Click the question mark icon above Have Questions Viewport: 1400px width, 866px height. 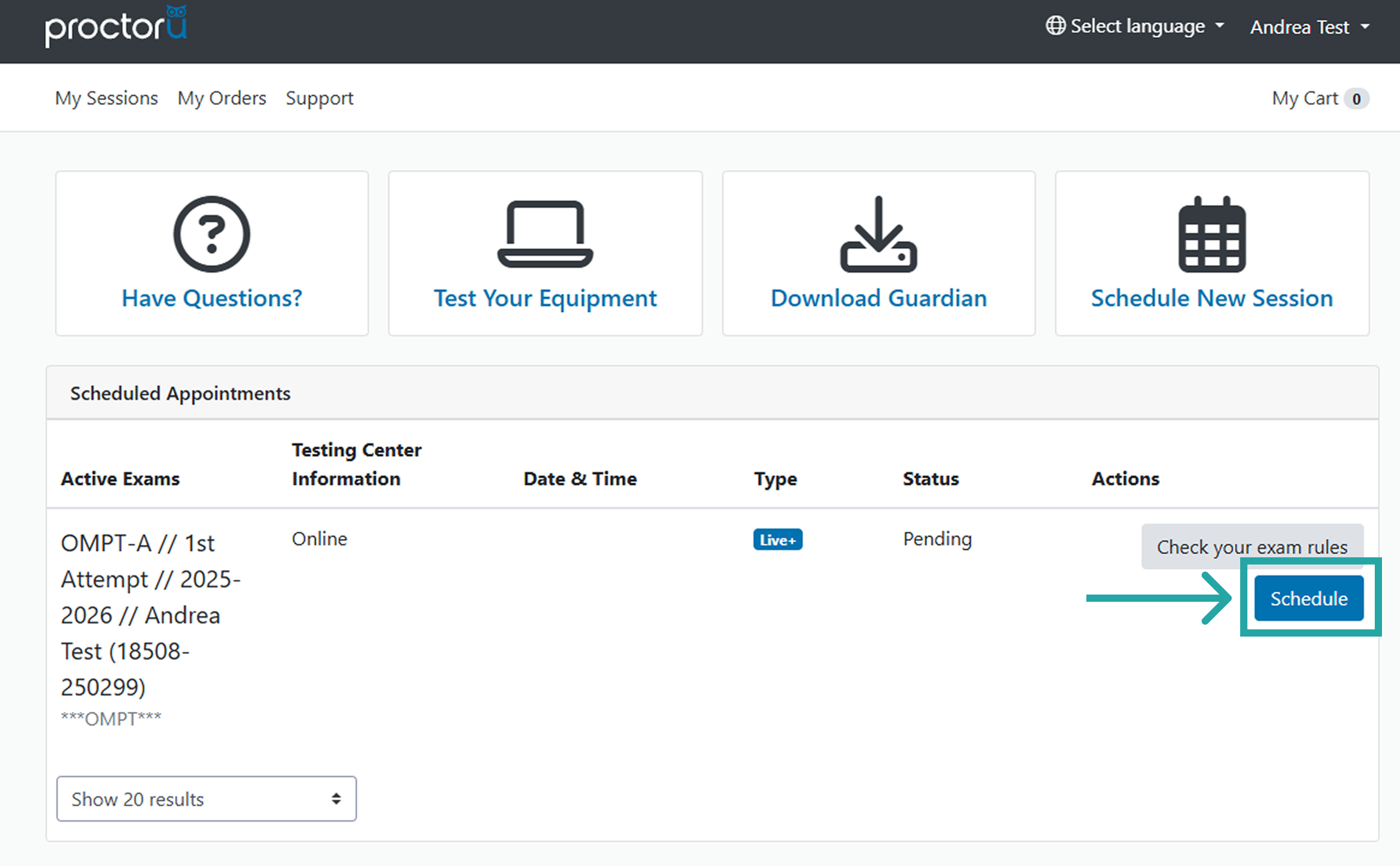[212, 235]
